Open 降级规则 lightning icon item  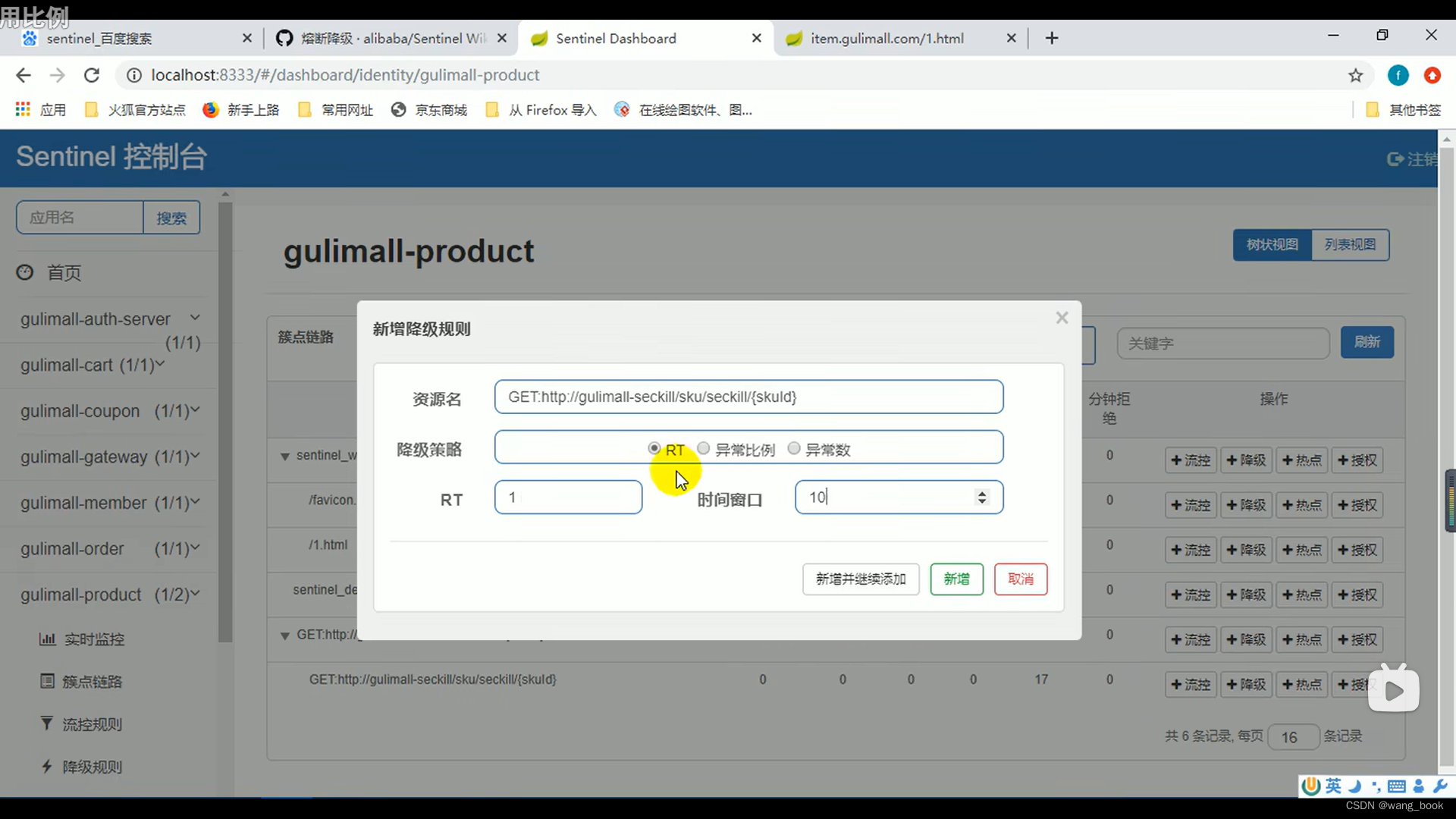47,767
